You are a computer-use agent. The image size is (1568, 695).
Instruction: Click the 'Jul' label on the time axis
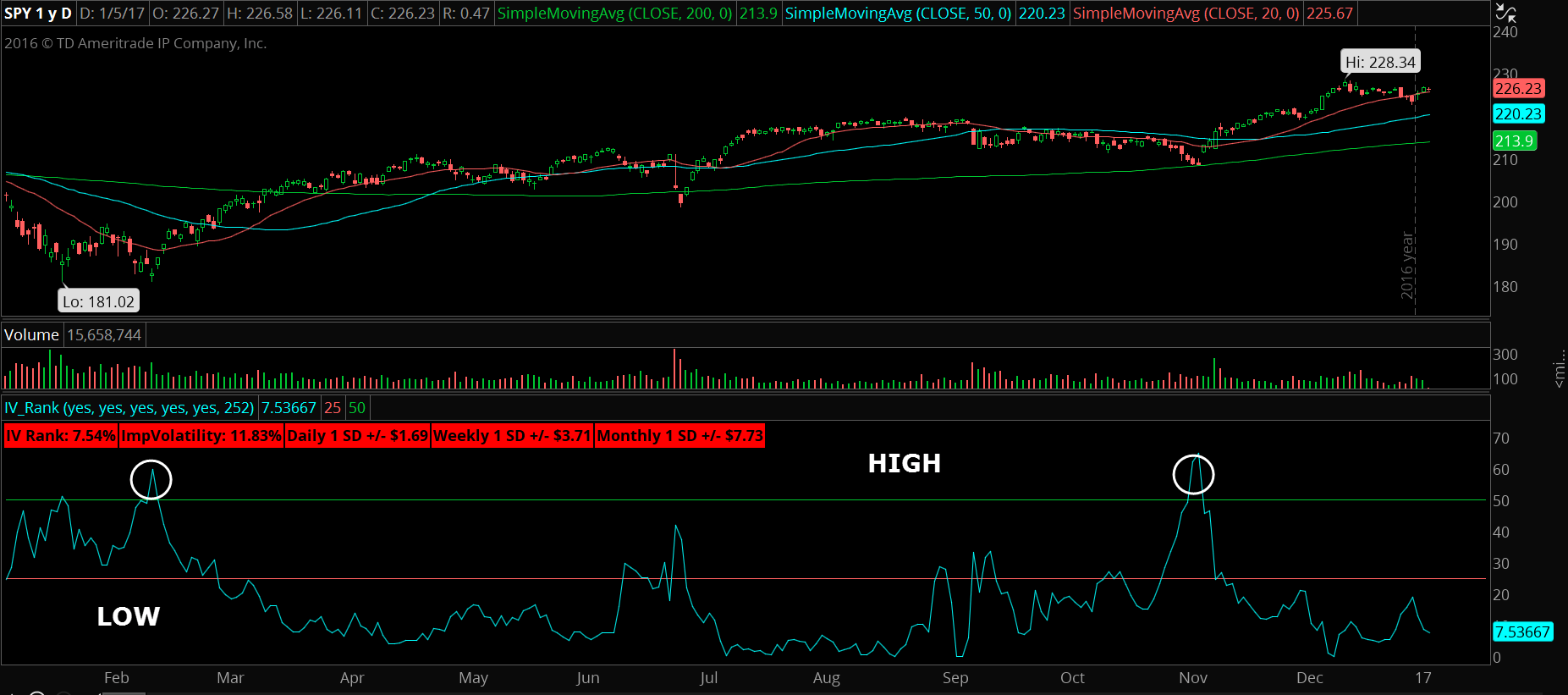(709, 678)
